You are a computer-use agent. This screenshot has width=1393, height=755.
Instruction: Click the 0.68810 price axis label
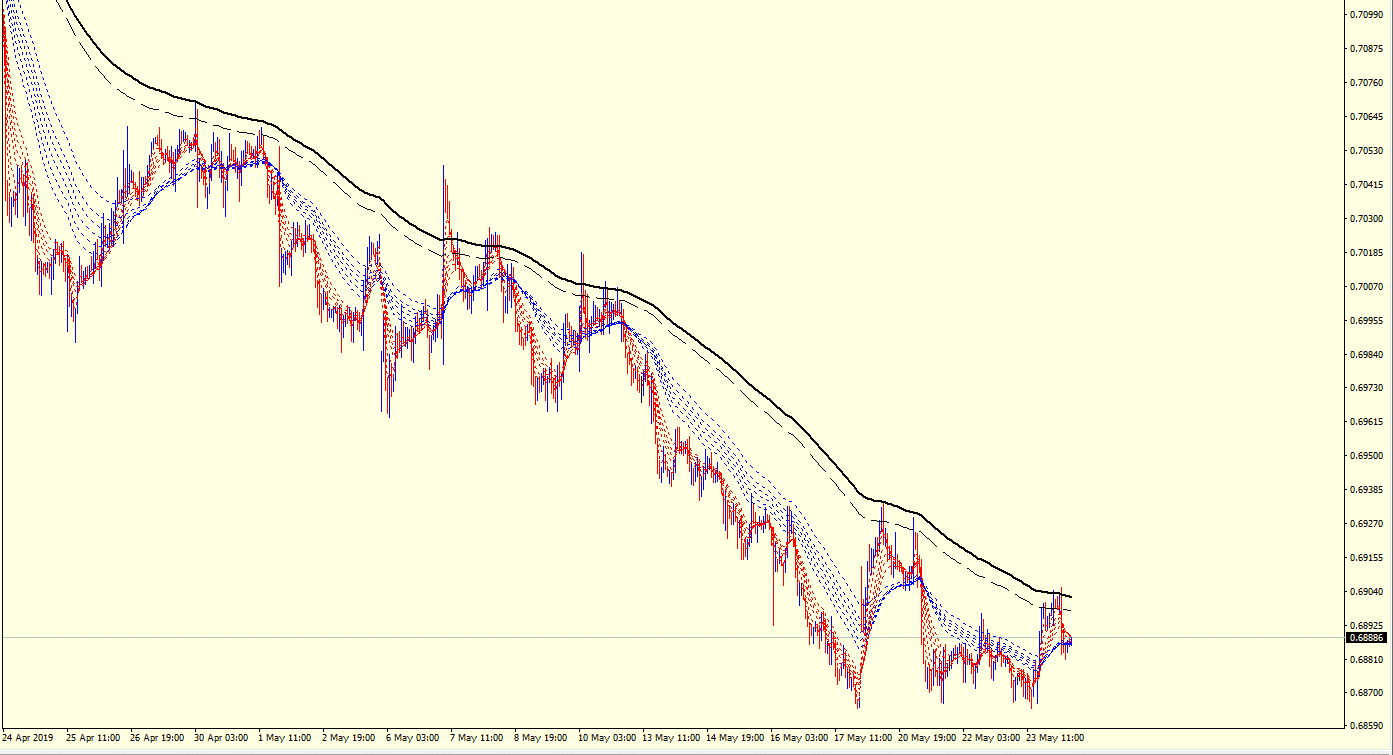coord(1365,660)
